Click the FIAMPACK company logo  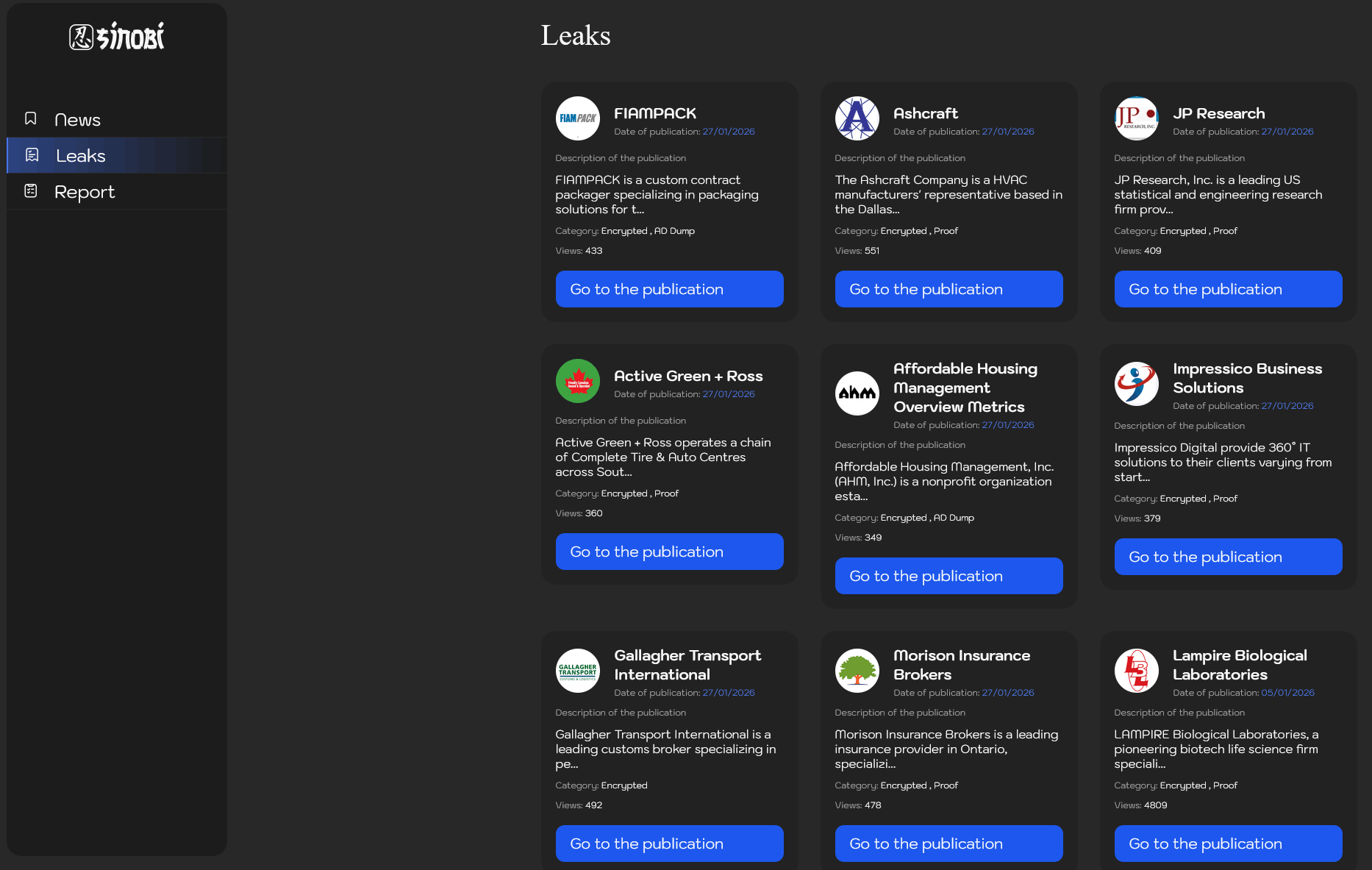(x=578, y=118)
